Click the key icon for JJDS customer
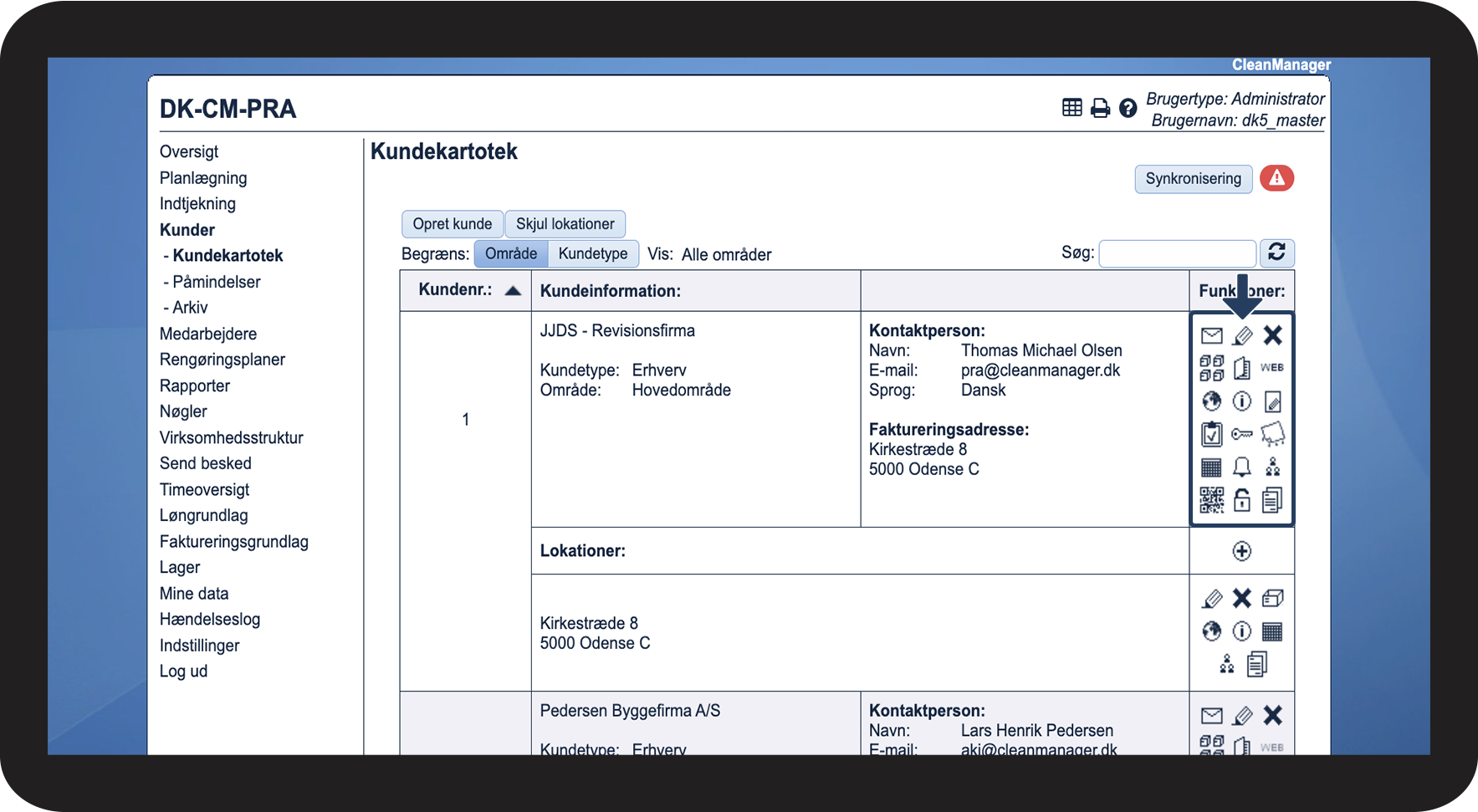 click(x=1242, y=434)
